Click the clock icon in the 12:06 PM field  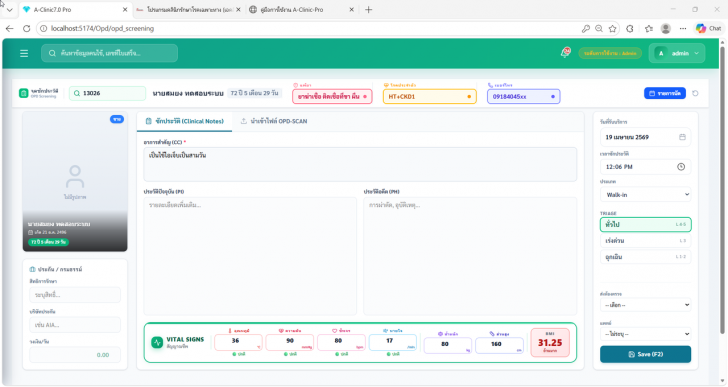point(681,167)
